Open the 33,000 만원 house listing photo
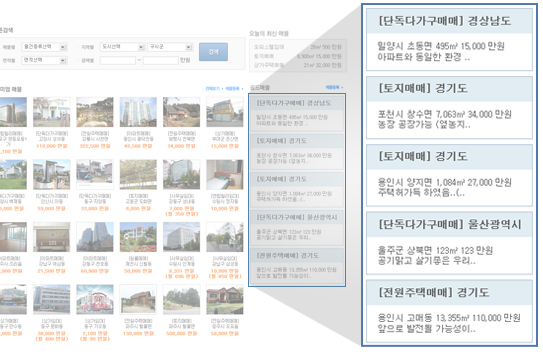Viewport: 543px width, 362px height. [x=95, y=175]
